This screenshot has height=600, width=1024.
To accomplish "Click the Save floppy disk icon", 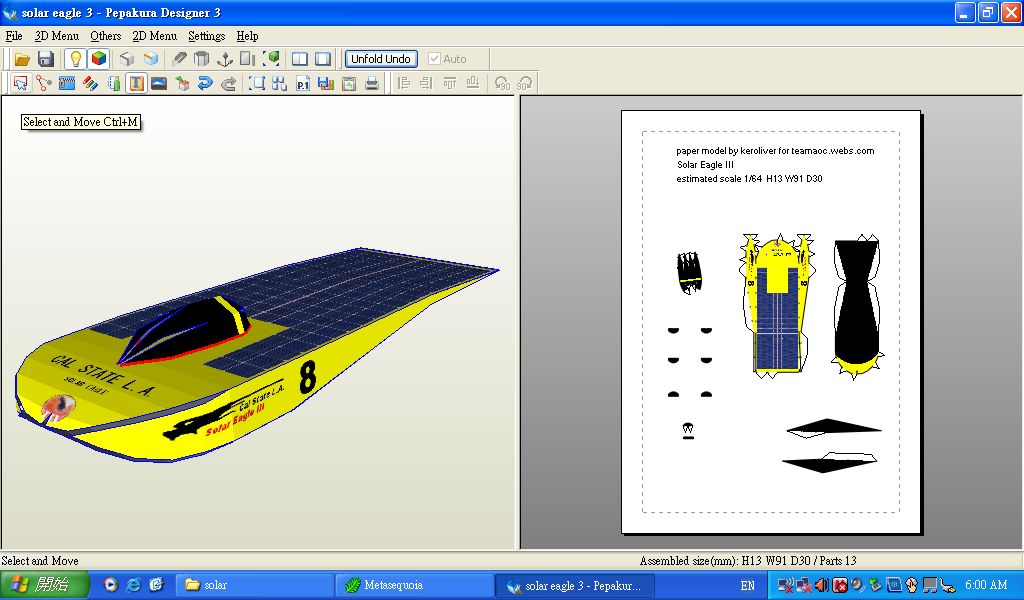I will tap(46, 59).
